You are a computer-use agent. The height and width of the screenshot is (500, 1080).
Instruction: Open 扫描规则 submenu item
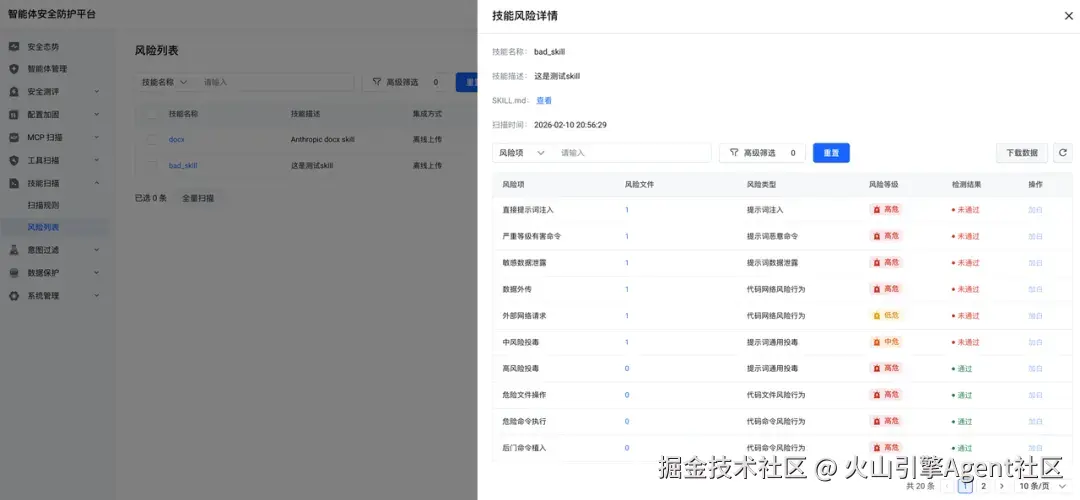tap(43, 205)
